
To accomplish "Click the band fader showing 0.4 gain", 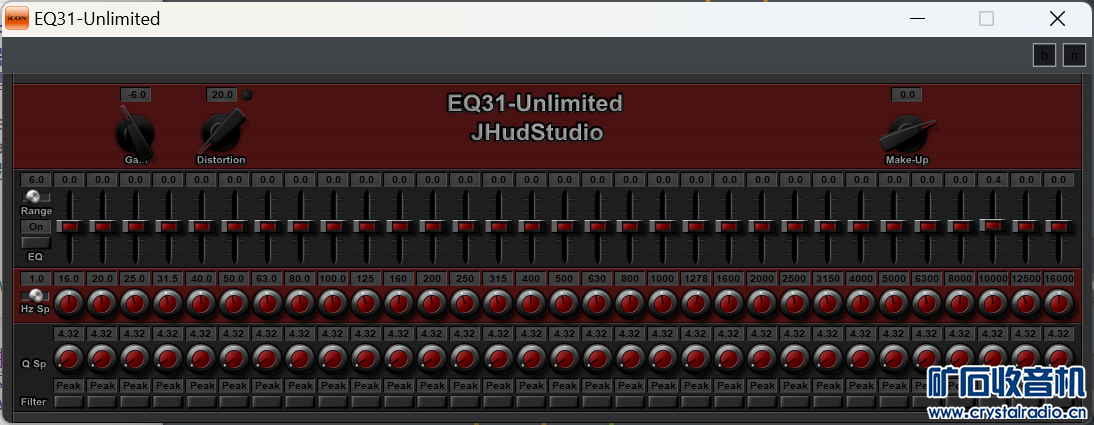I will click(x=994, y=225).
